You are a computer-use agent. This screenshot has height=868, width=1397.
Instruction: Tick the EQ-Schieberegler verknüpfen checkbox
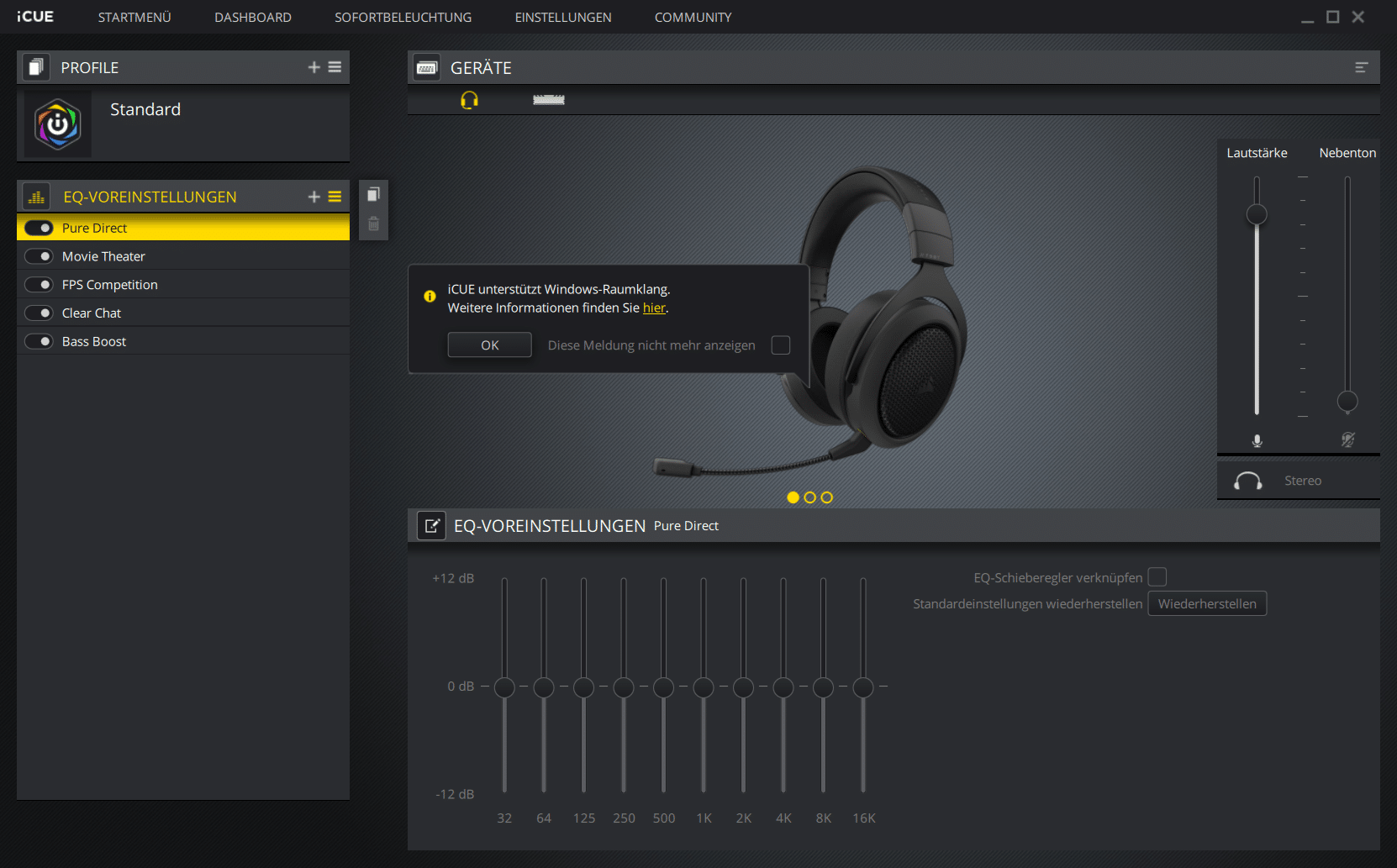point(1157,577)
